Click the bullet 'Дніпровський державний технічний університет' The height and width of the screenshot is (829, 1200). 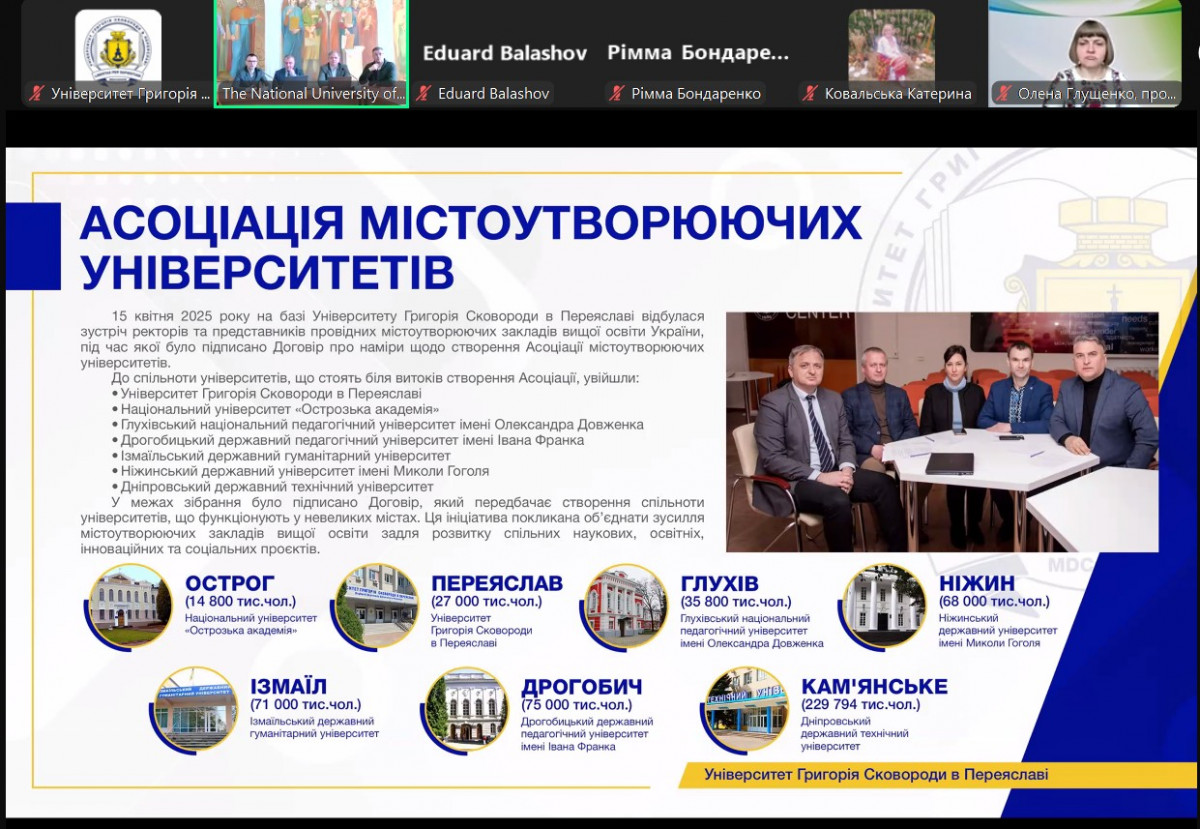(x=271, y=486)
